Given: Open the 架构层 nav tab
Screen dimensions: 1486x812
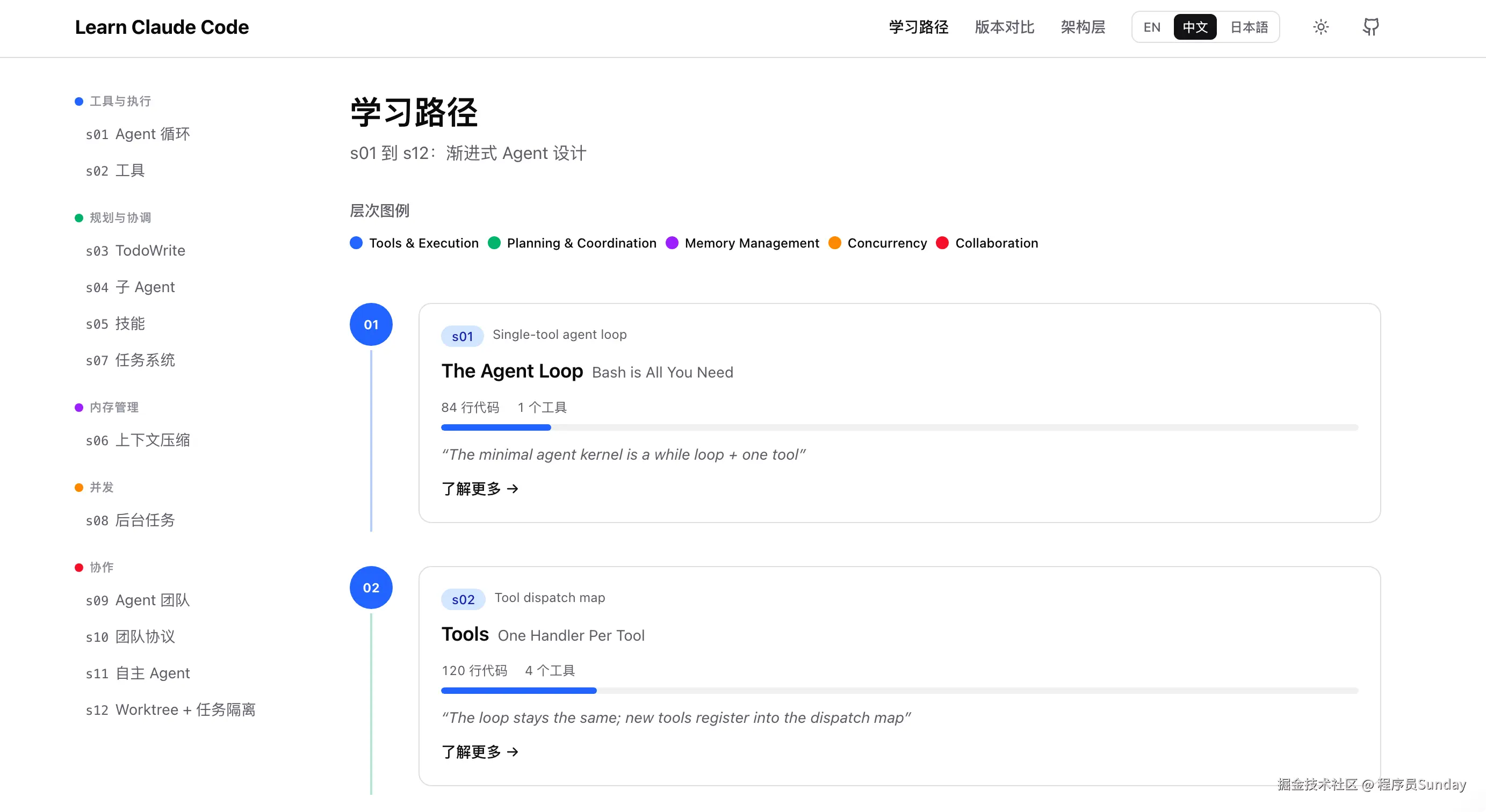Looking at the screenshot, I should pos(1083,27).
